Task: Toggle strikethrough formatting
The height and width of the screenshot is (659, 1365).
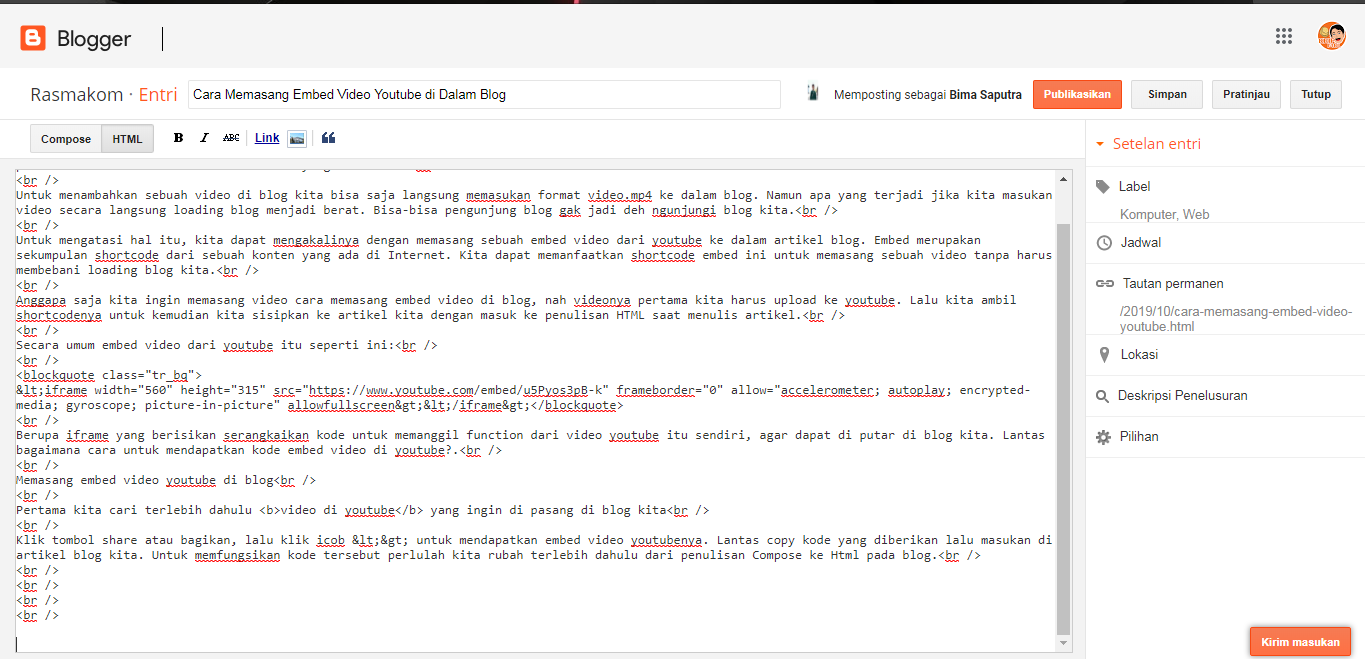Action: click(x=231, y=138)
